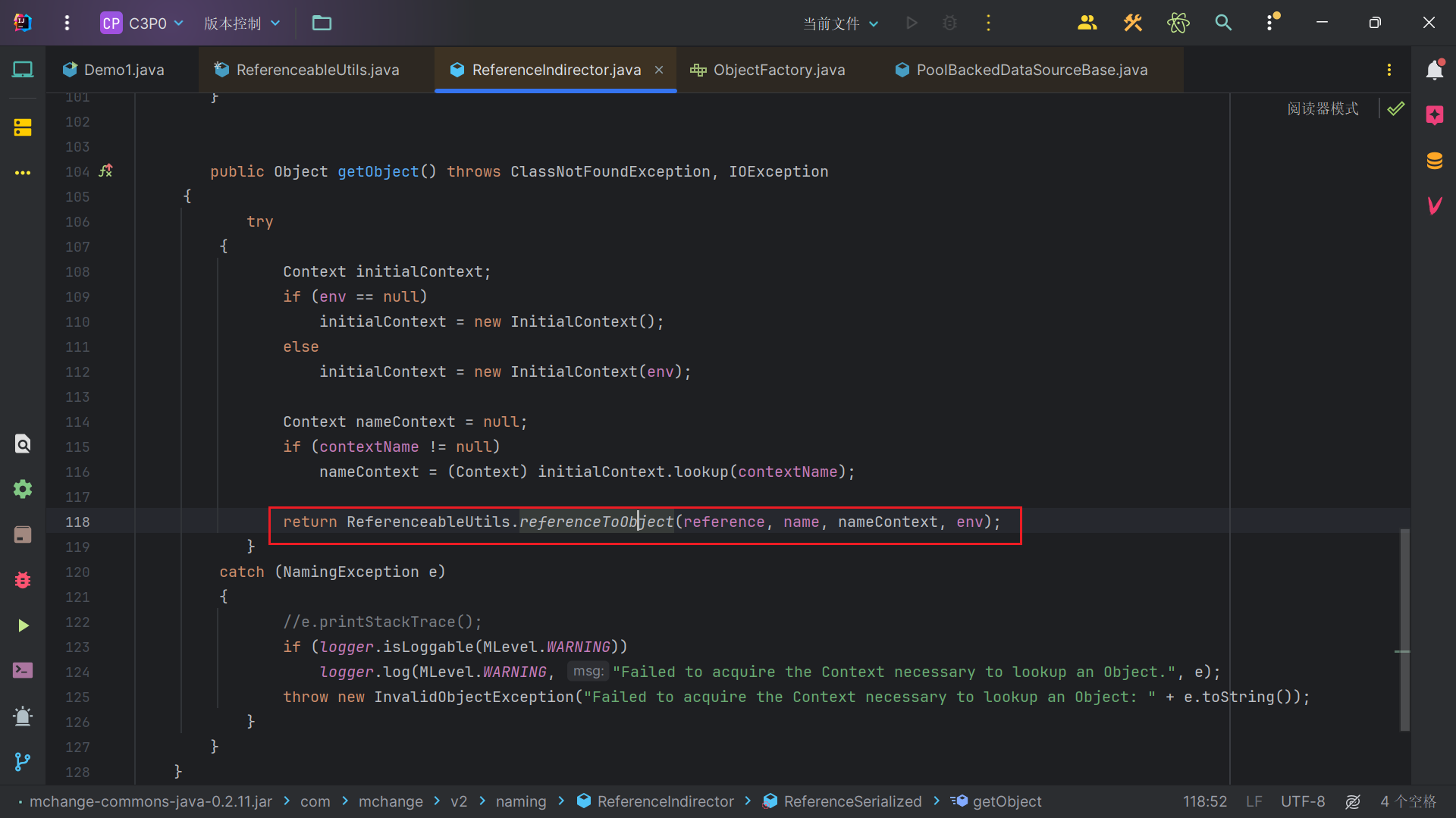Click the vertical editor scrollbar thumb
The image size is (1456, 818).
coord(1404,629)
